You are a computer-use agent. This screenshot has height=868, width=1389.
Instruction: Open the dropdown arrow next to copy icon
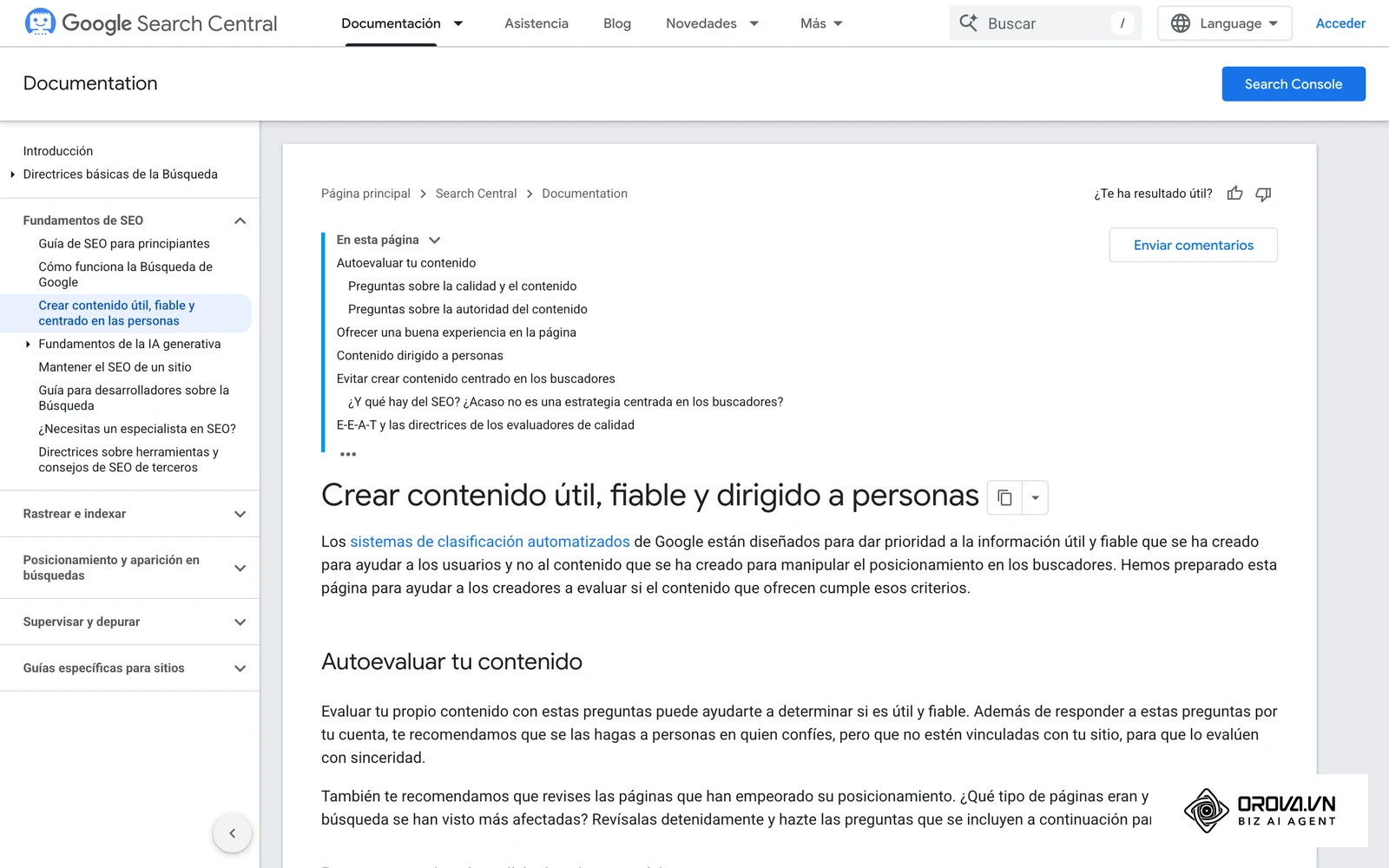(1035, 497)
